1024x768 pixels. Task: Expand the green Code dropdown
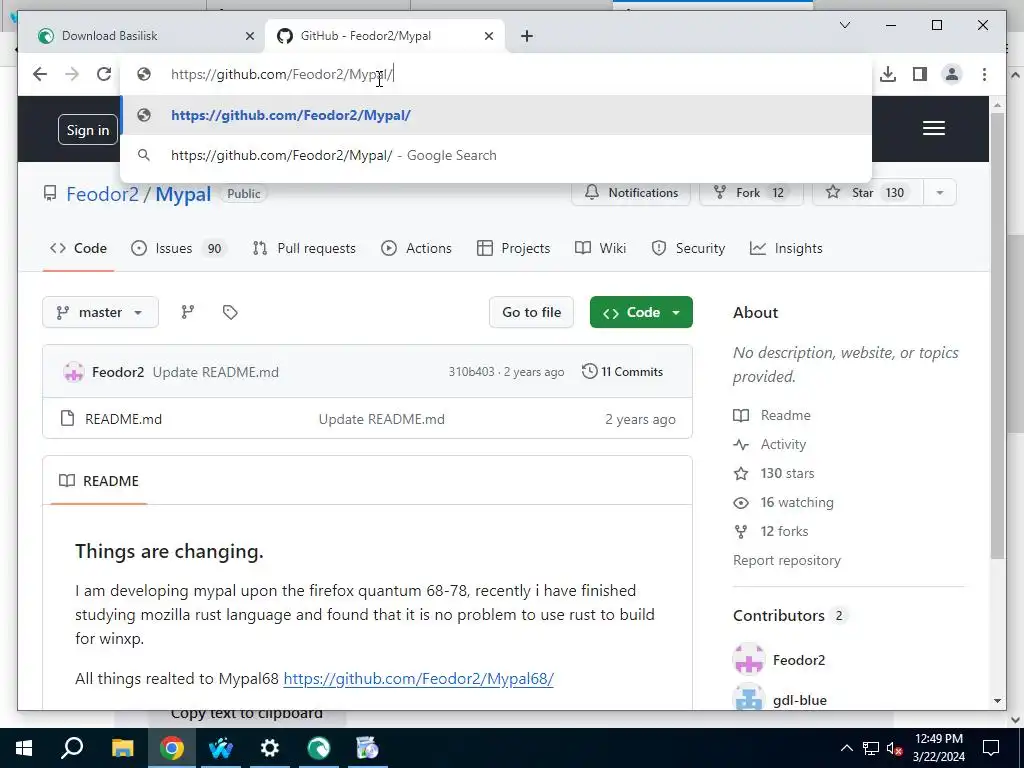point(641,312)
